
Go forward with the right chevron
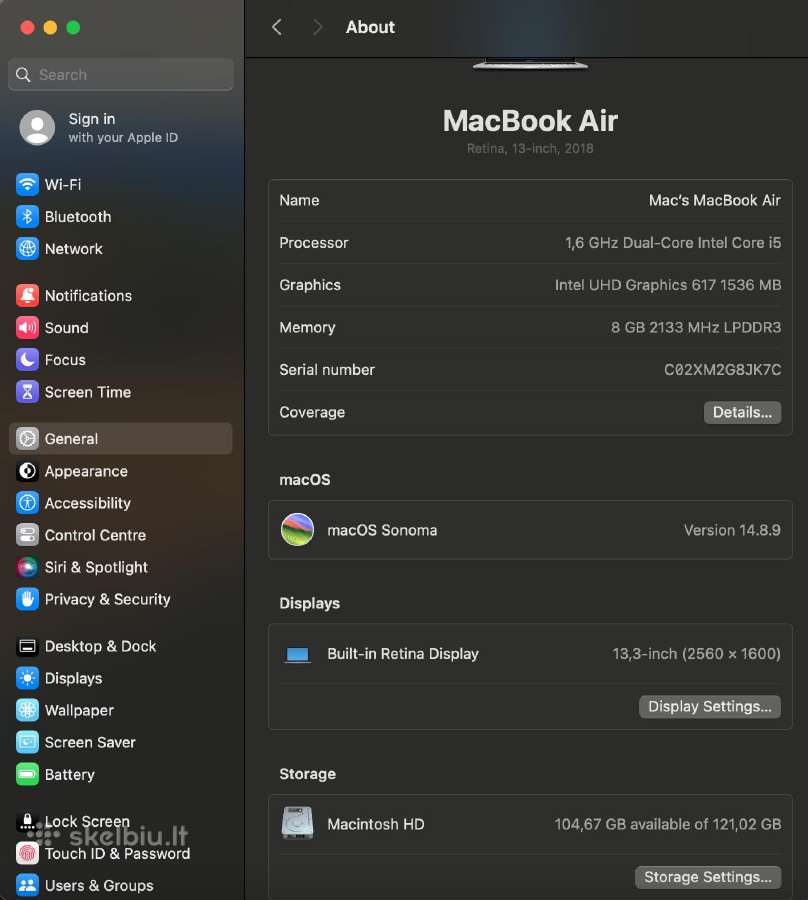click(x=317, y=27)
